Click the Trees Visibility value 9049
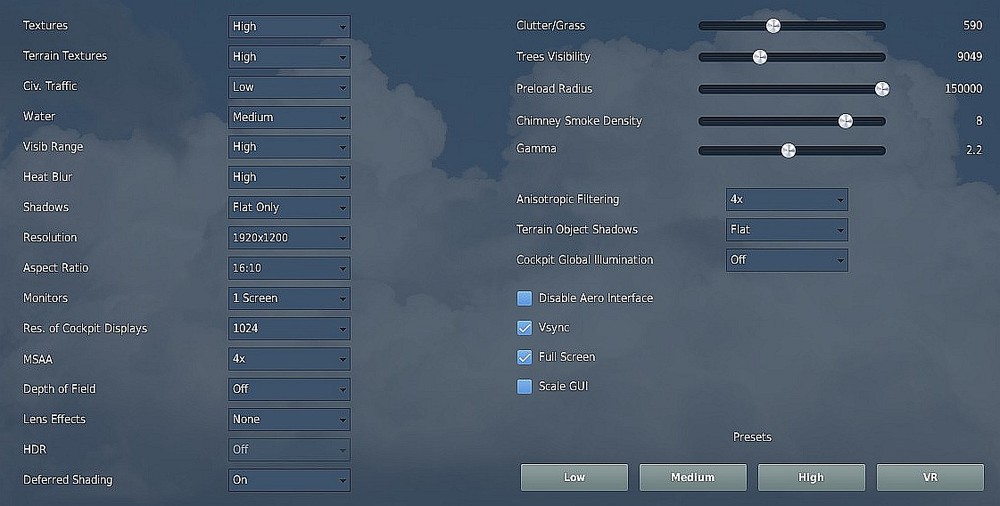 click(969, 57)
